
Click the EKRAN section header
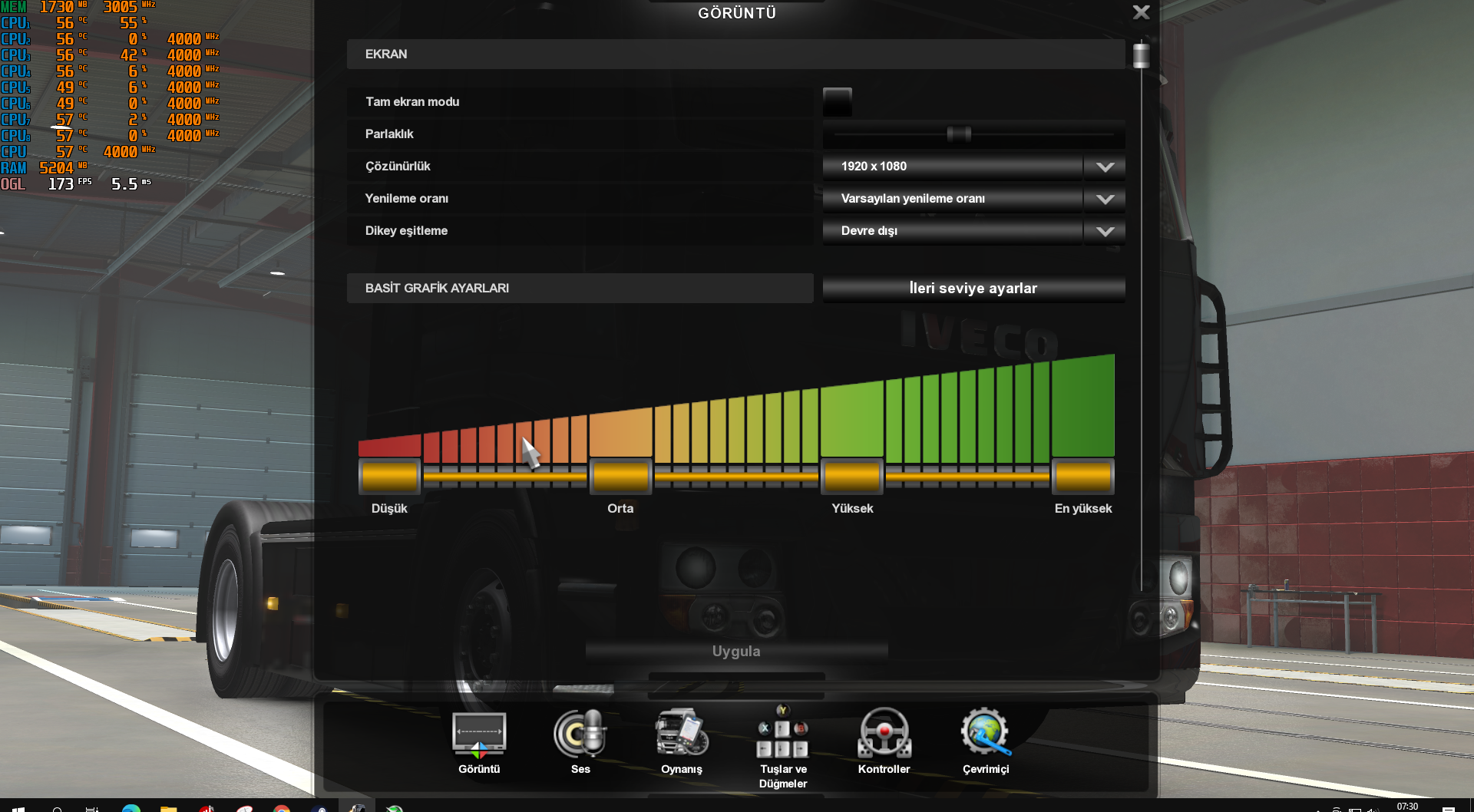click(735, 54)
